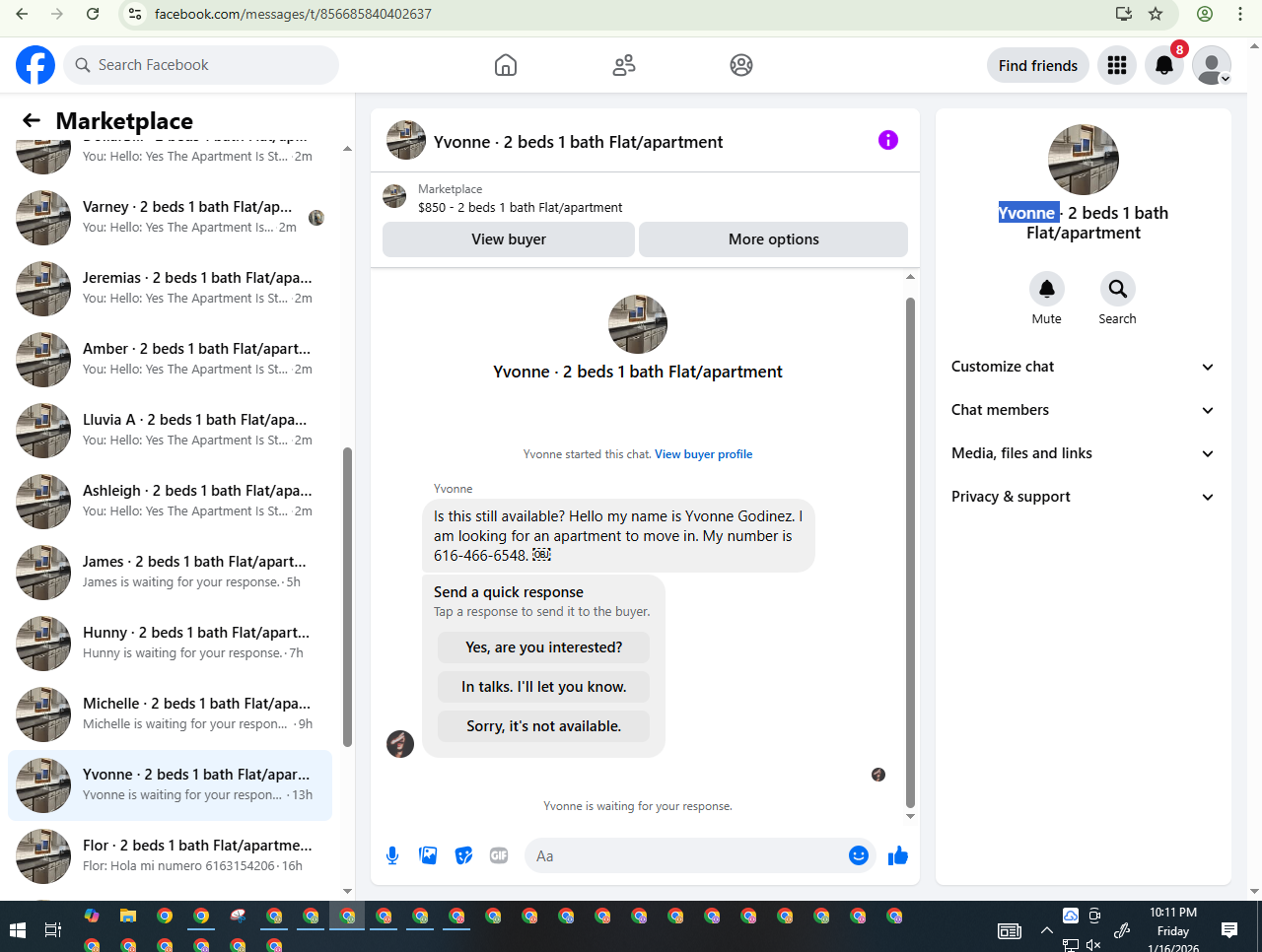
Task: Open Varney conversation in list
Action: (170, 217)
